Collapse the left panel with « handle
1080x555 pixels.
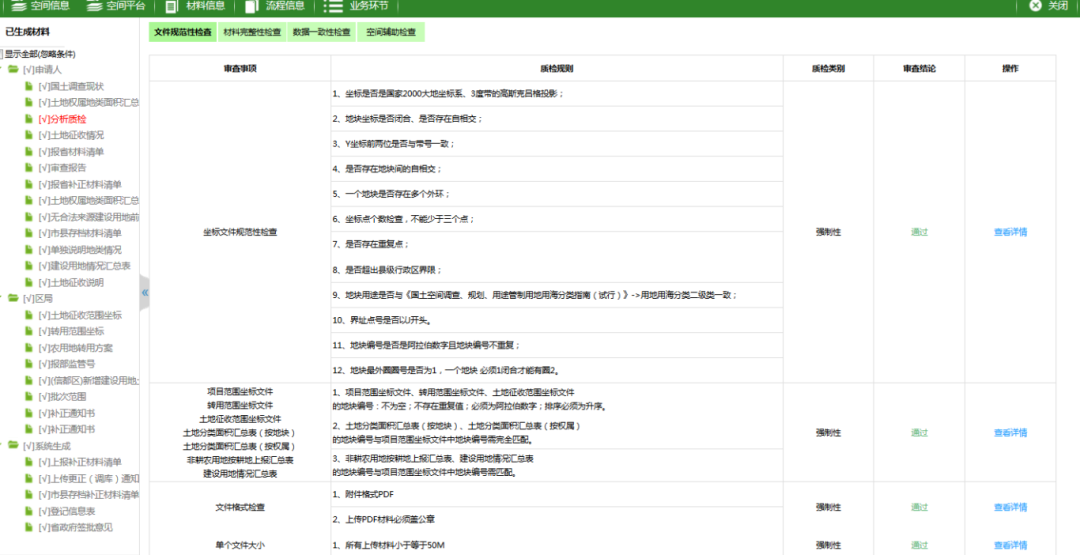click(x=145, y=293)
